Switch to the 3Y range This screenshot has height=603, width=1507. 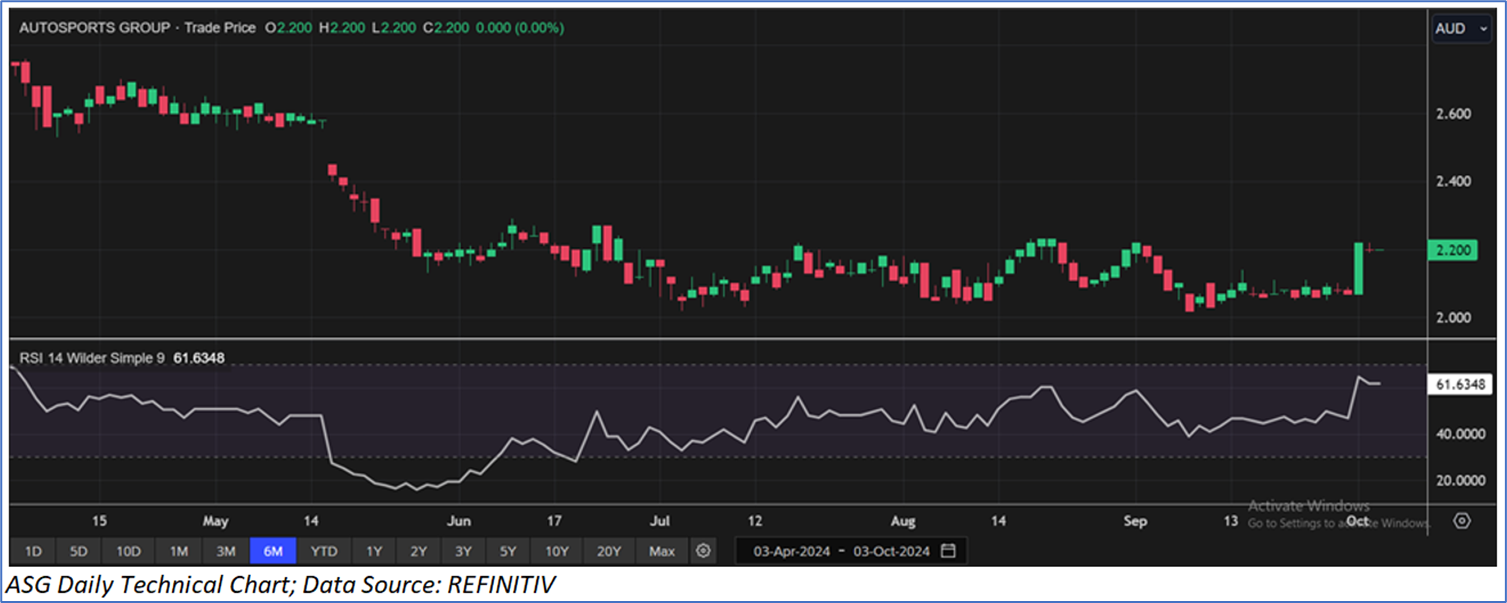(x=463, y=551)
